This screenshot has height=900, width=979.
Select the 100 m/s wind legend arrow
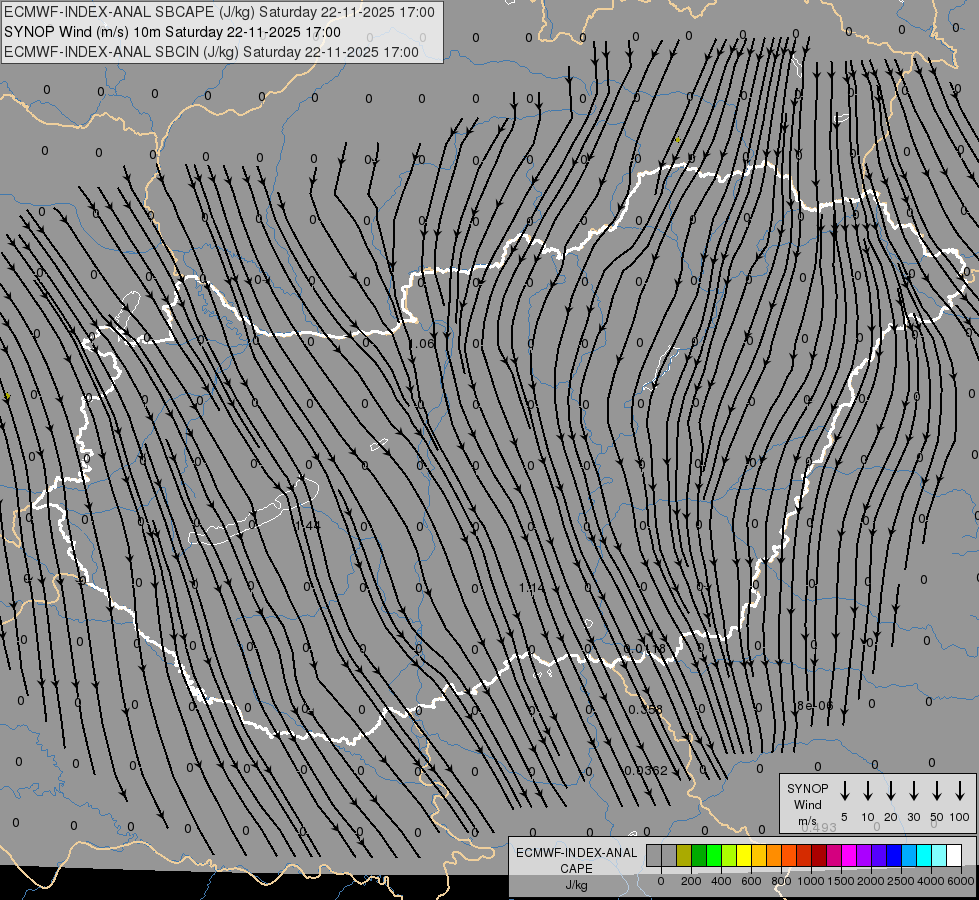click(960, 791)
